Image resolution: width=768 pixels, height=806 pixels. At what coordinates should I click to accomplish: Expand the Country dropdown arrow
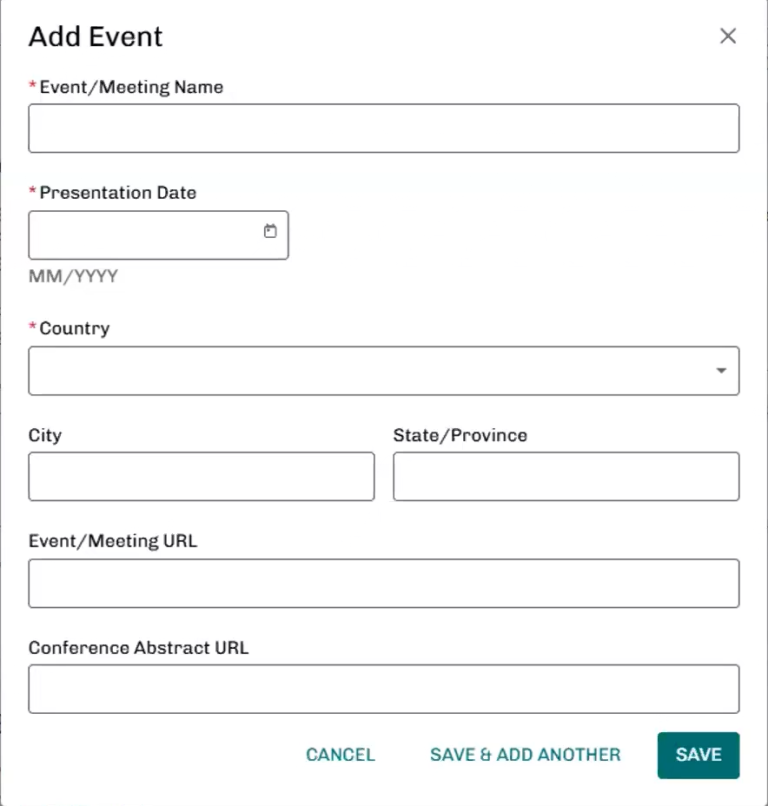pos(721,371)
